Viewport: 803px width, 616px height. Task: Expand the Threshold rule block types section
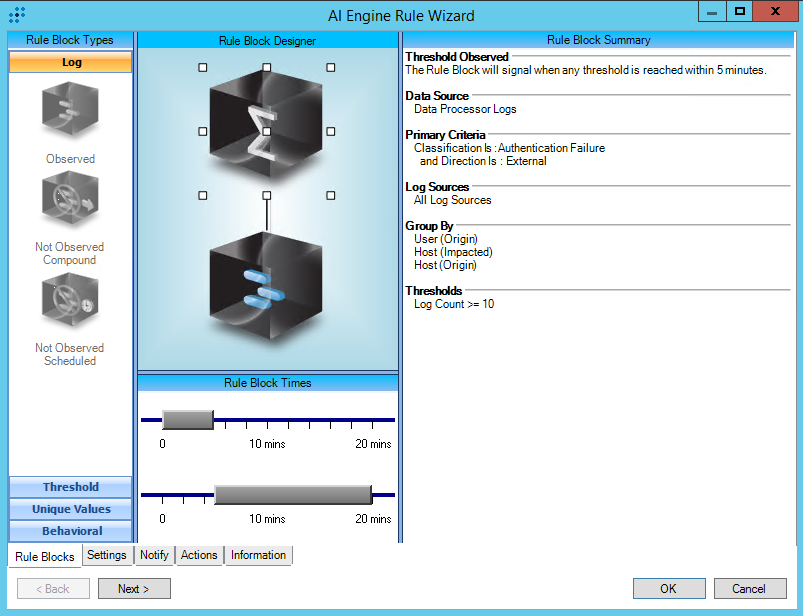(x=70, y=487)
